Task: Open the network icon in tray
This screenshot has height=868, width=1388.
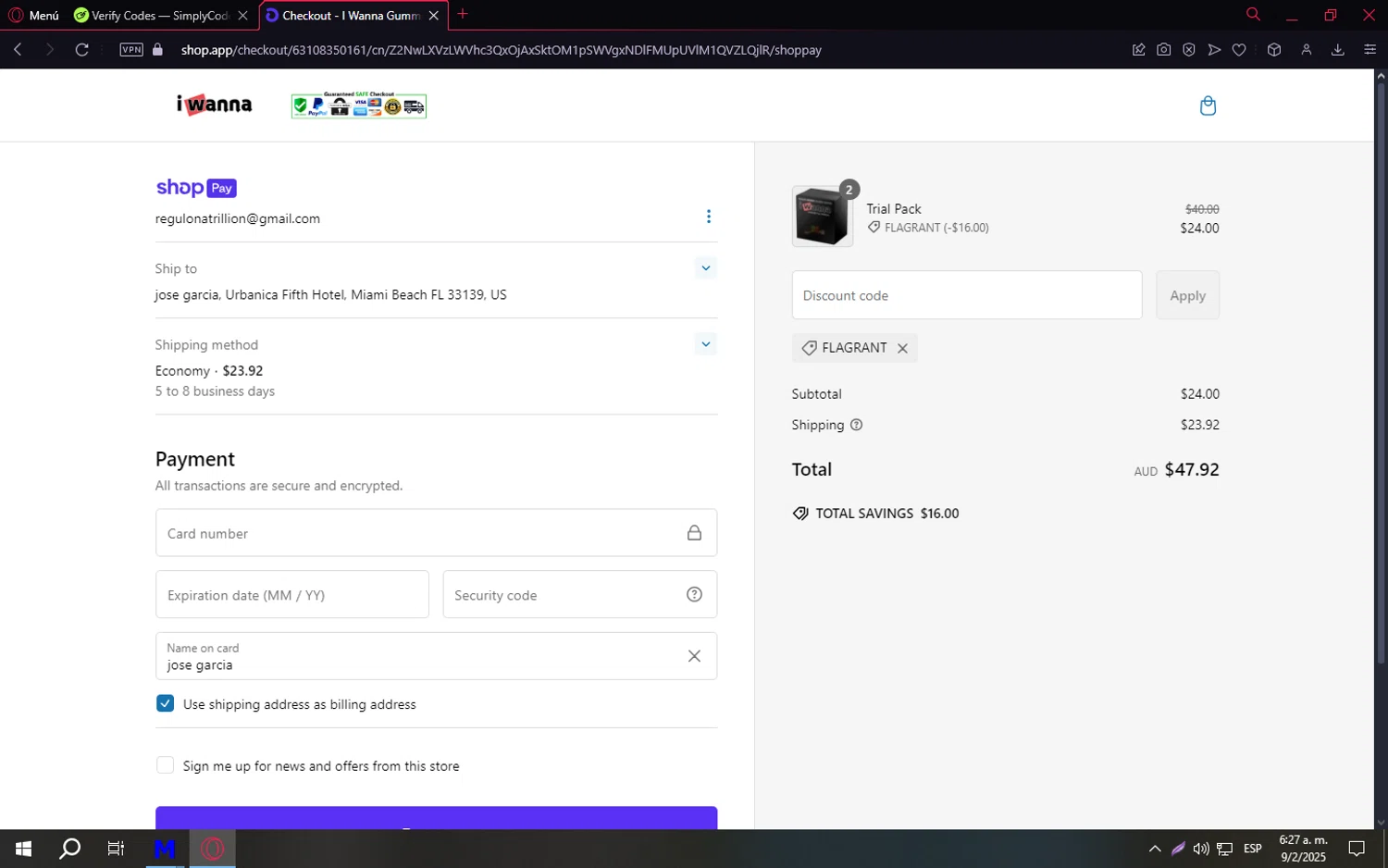Action: click(1225, 849)
